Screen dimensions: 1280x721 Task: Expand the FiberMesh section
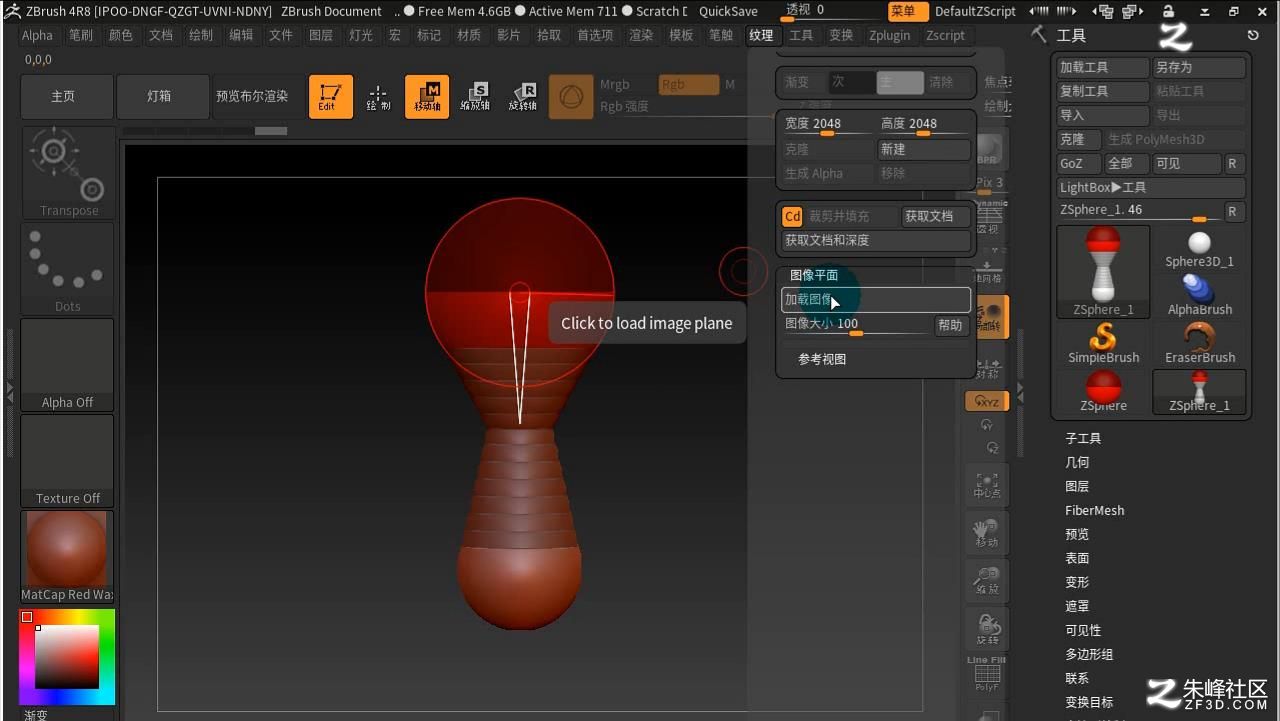(x=1094, y=510)
